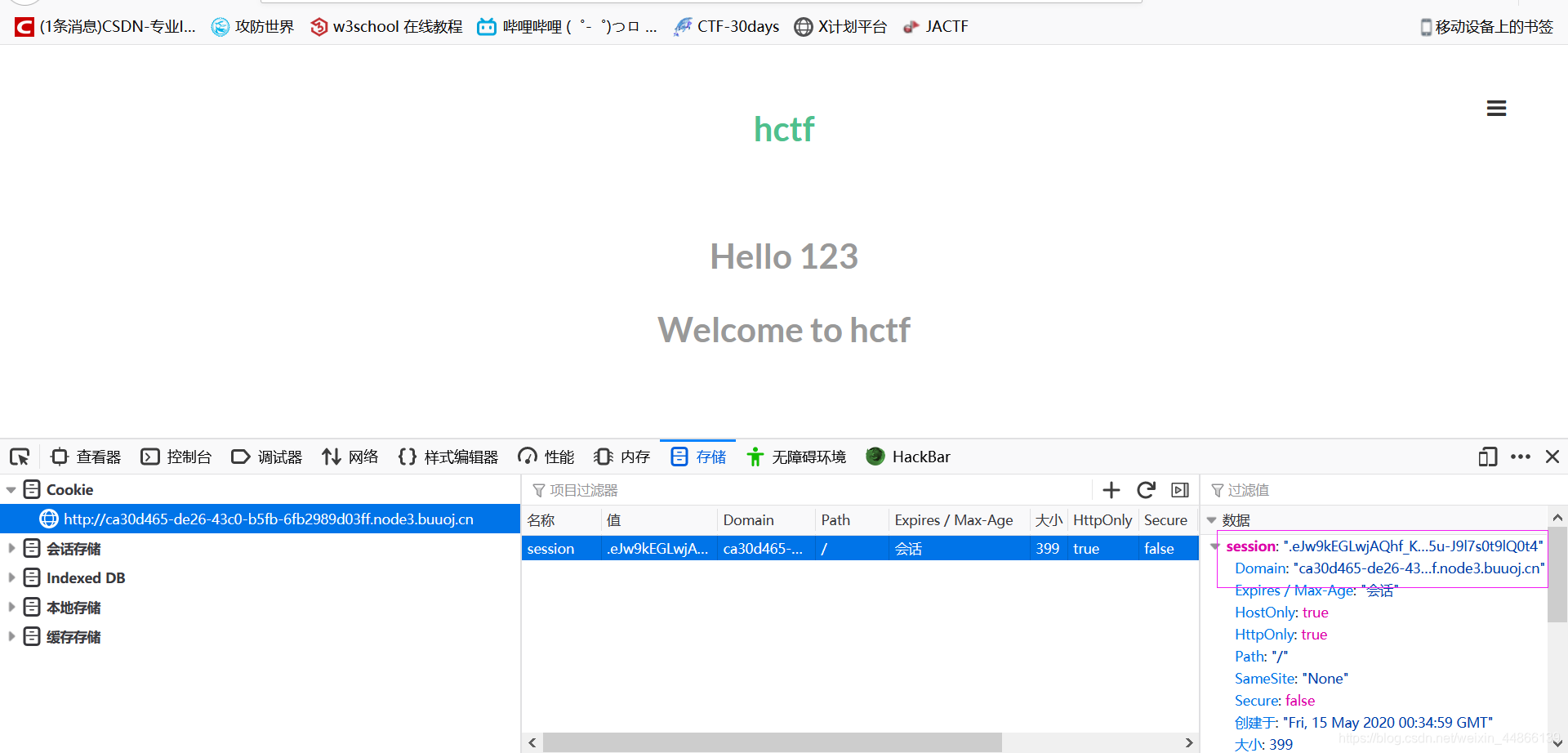Screen dimensions: 1568x753
Task: Open the 攻防世界 bookmark
Action: click(x=252, y=27)
